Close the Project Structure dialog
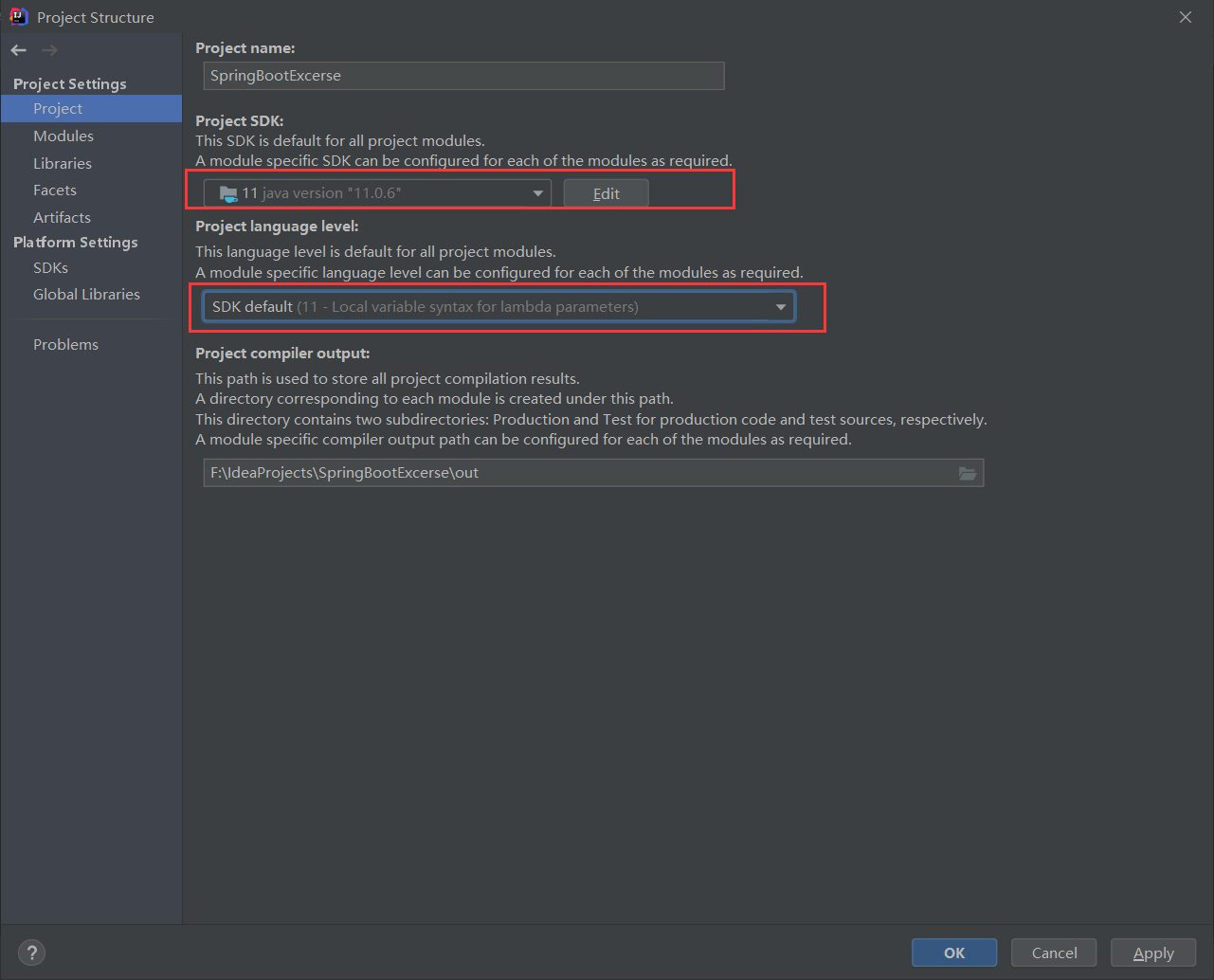Image resolution: width=1214 pixels, height=980 pixels. click(1186, 17)
